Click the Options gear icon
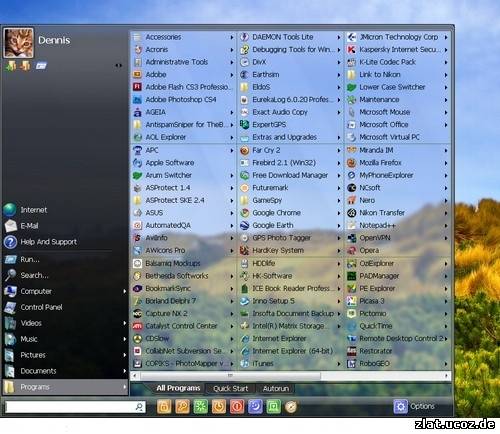This screenshot has width=500, height=434. [401, 407]
